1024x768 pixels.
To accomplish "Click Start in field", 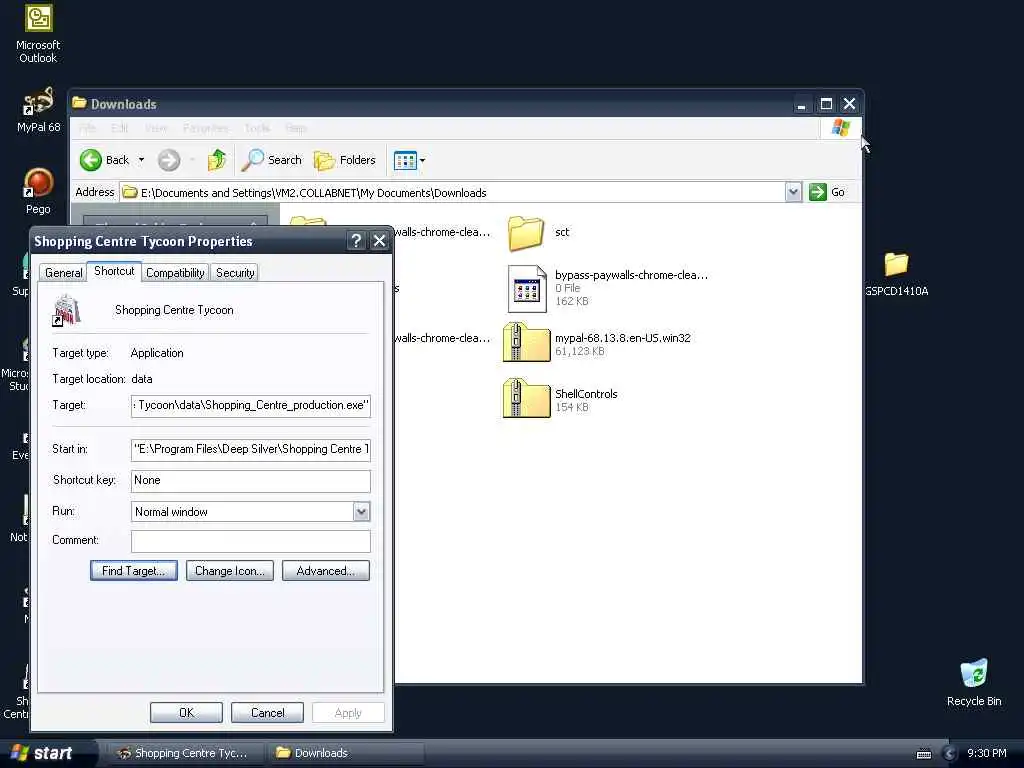I will tap(251, 449).
